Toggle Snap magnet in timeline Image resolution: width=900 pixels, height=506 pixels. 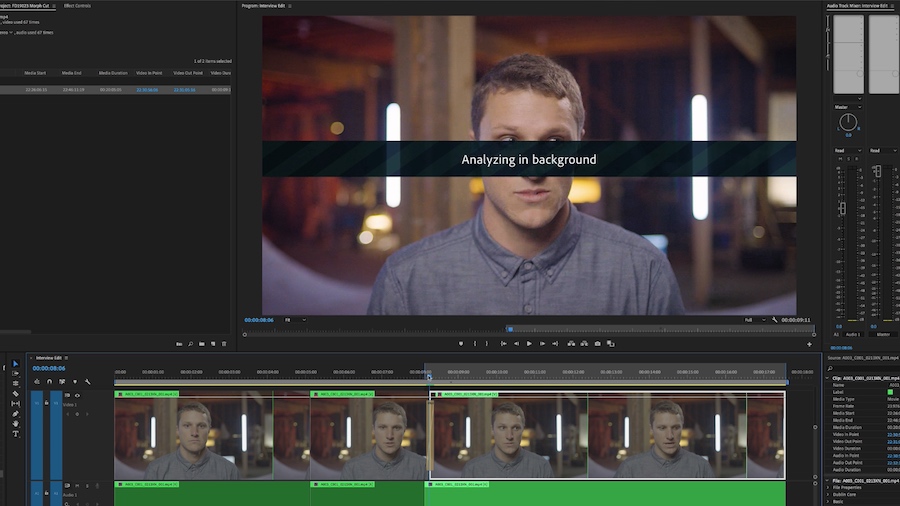[49, 382]
